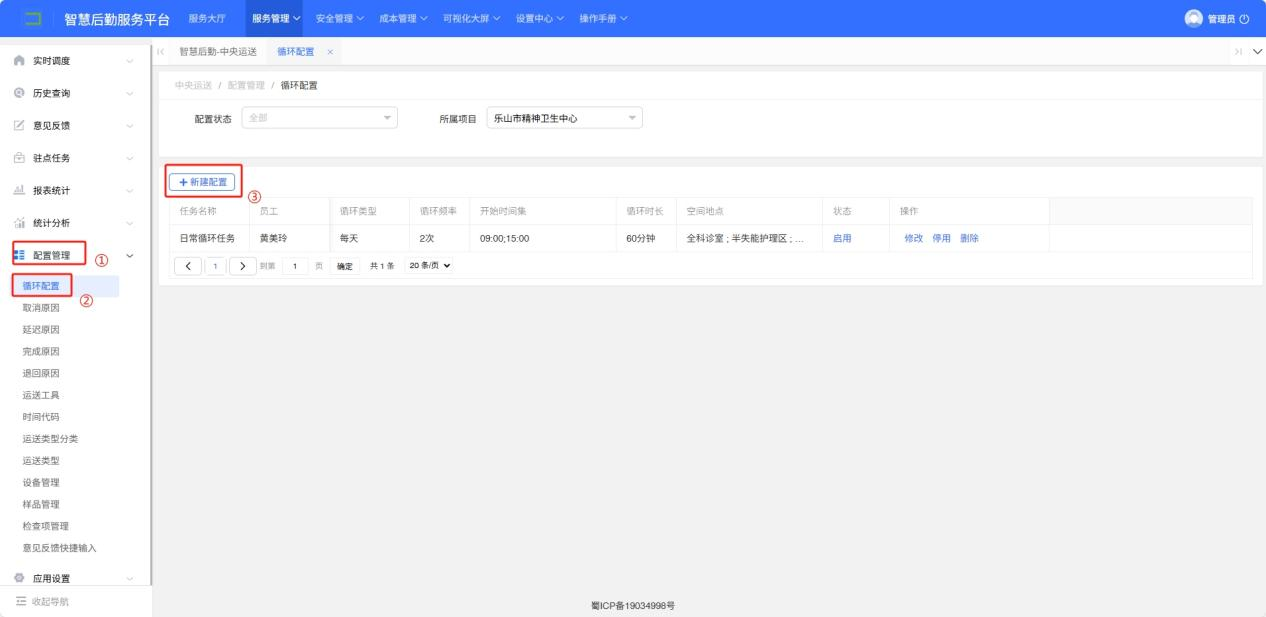Open the tab options chevron at far right
The width and height of the screenshot is (1266, 617).
pos(1257,51)
